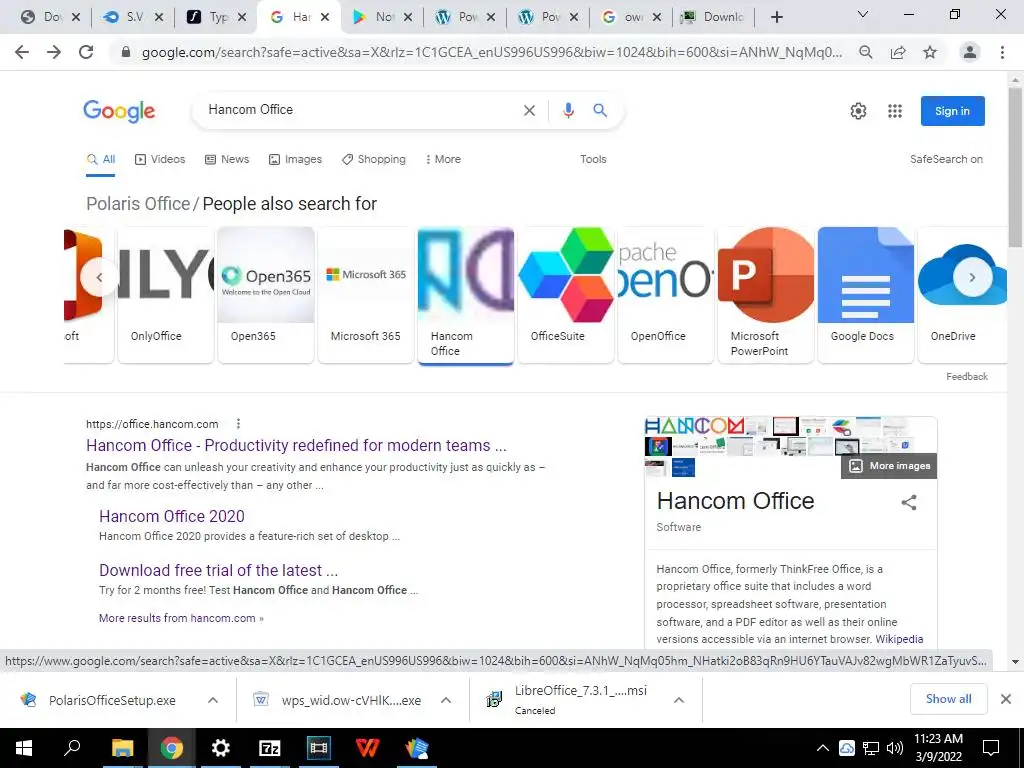
Task: Open the Chrome three-dot menu
Action: 1002,52
